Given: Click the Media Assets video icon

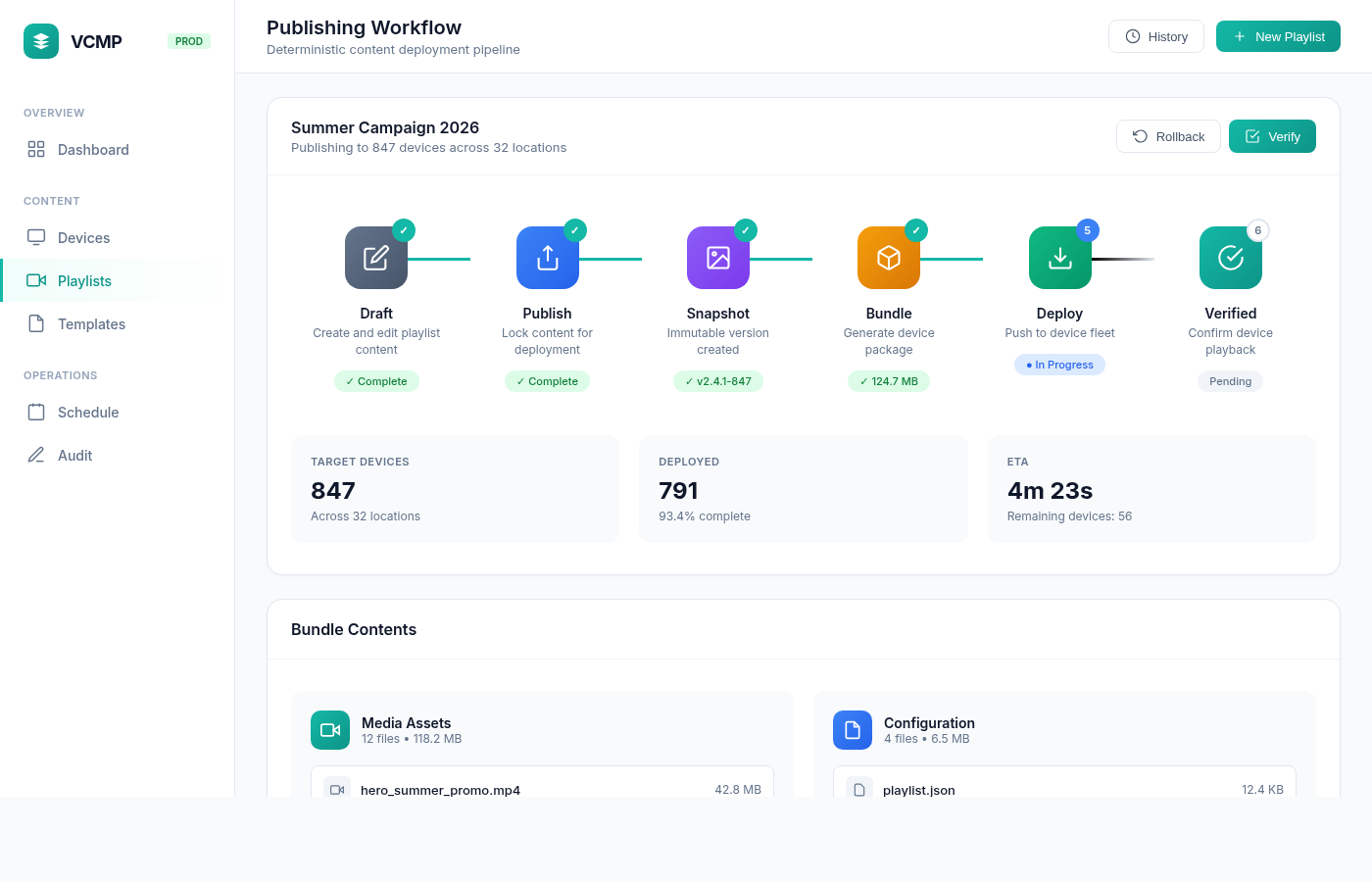Looking at the screenshot, I should [330, 730].
